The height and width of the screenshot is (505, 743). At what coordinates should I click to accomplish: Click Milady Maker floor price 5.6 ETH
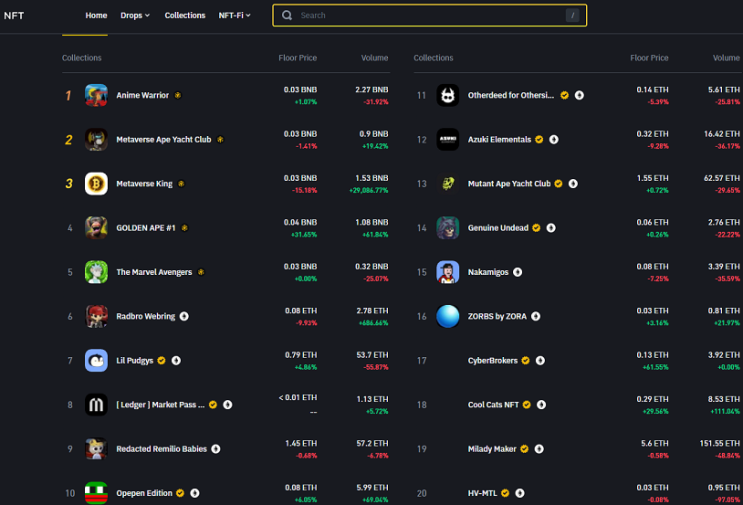coord(654,443)
